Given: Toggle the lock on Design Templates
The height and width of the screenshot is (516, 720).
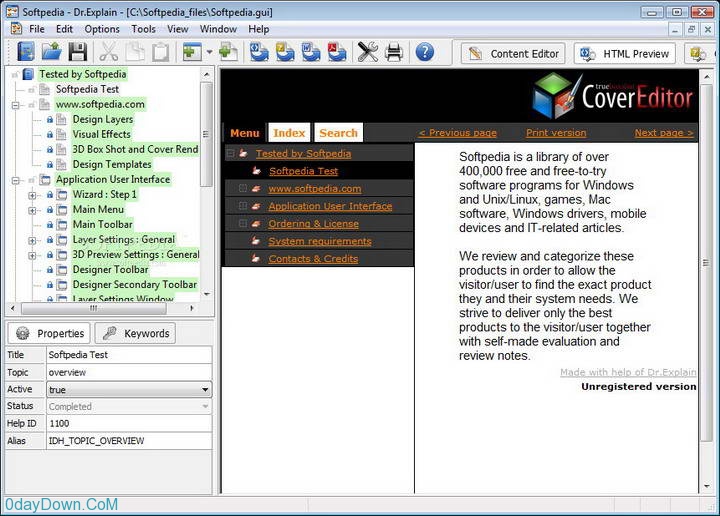Looking at the screenshot, I should tap(50, 165).
